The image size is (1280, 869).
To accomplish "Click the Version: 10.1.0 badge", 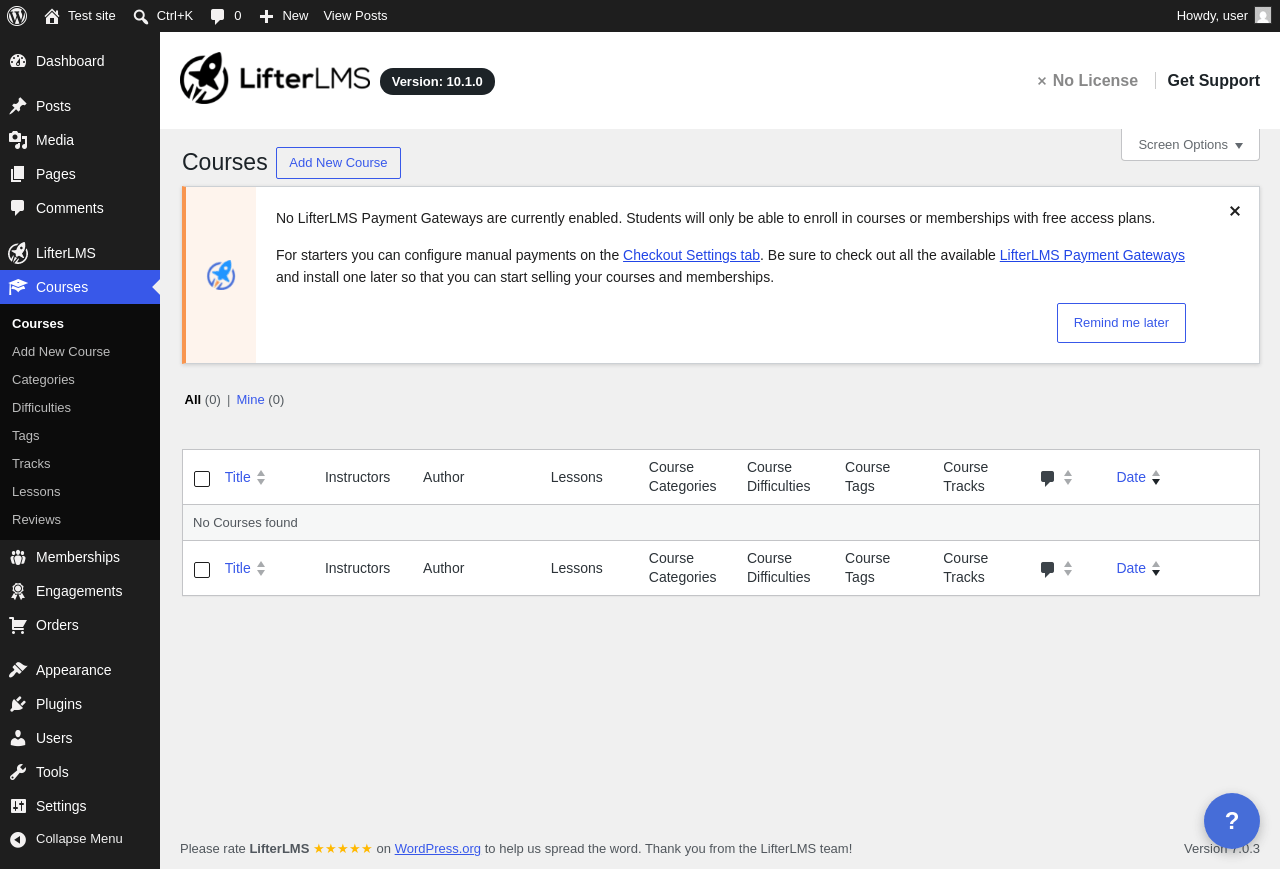I will click(x=437, y=82).
